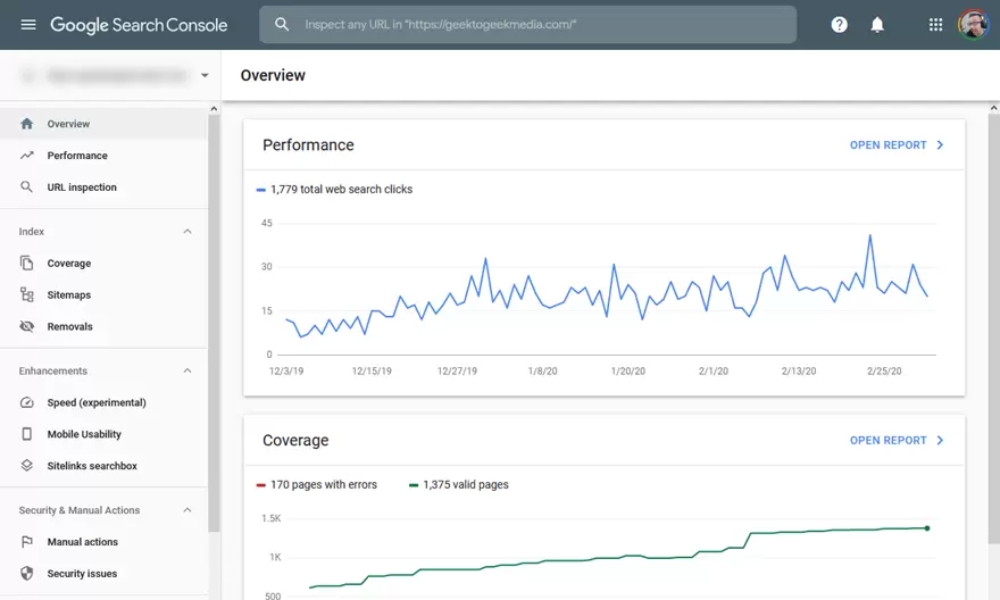Select URL inspection in the sidebar
Viewport: 1000px width, 600px height.
(x=103, y=187)
